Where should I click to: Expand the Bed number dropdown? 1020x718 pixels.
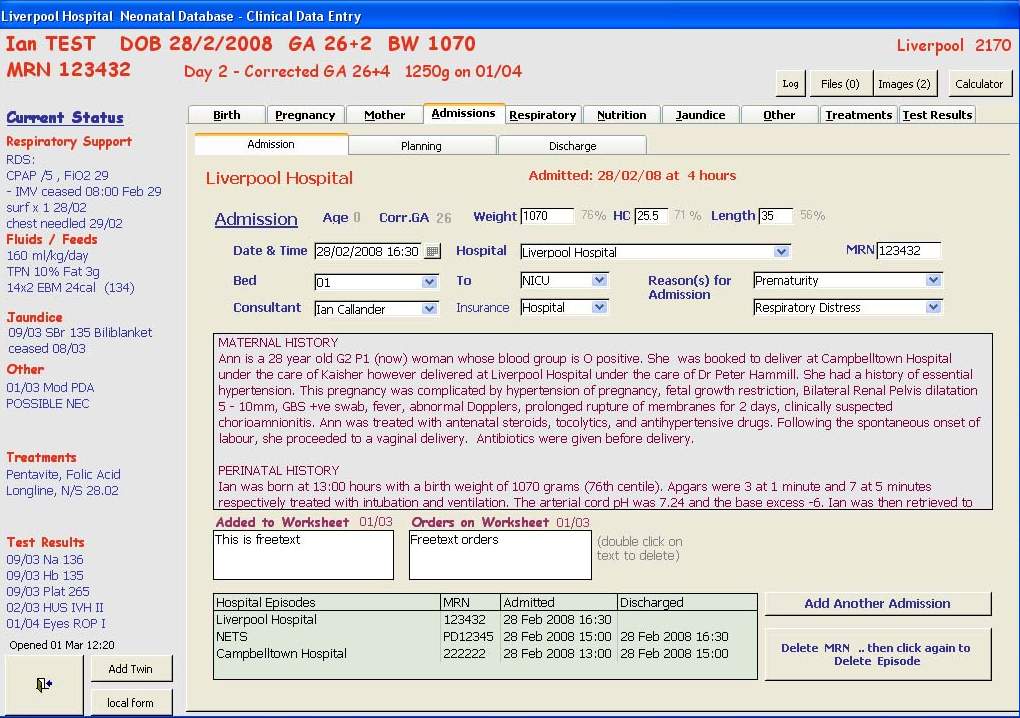(429, 282)
